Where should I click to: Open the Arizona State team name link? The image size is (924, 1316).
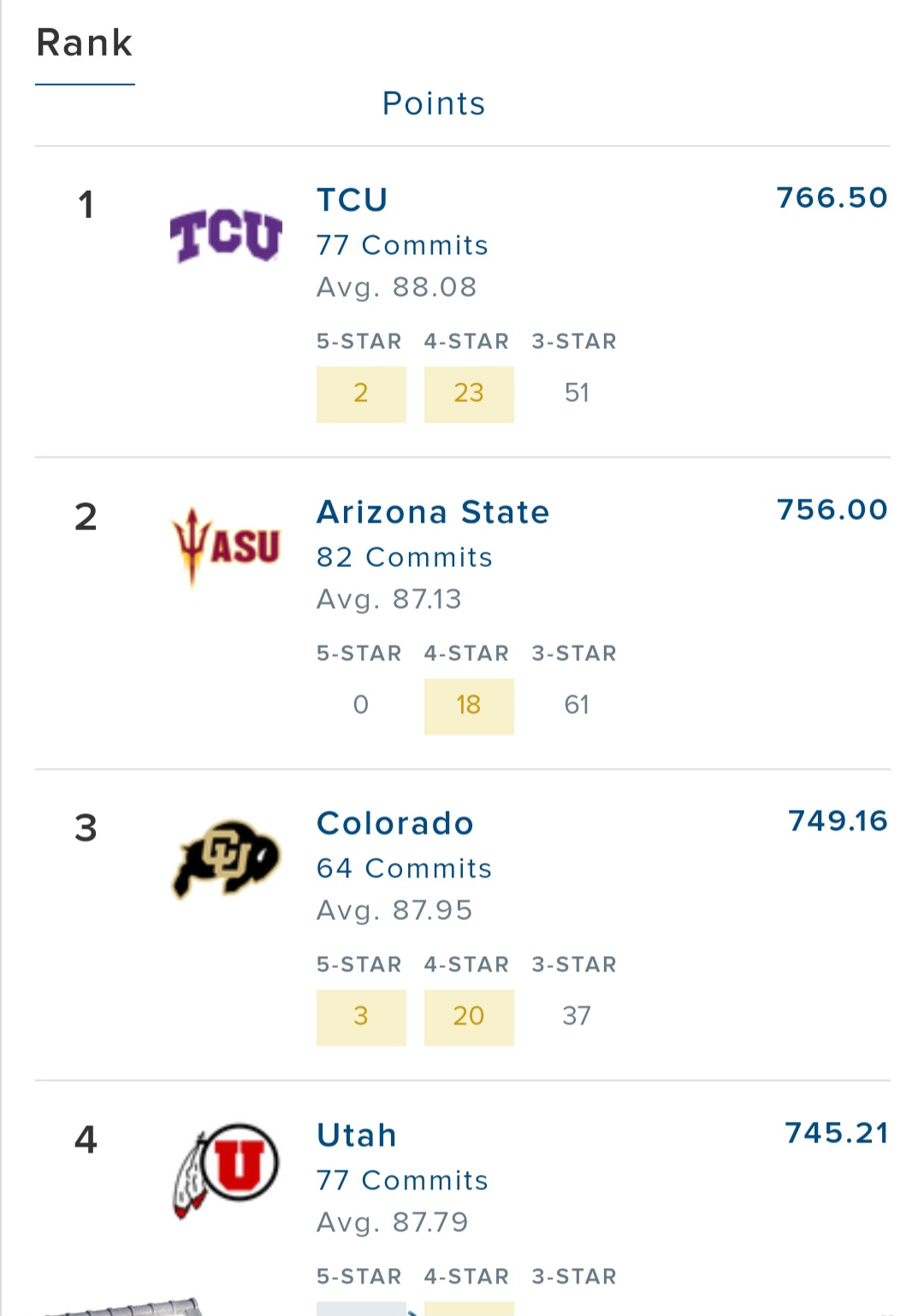pyautogui.click(x=433, y=512)
